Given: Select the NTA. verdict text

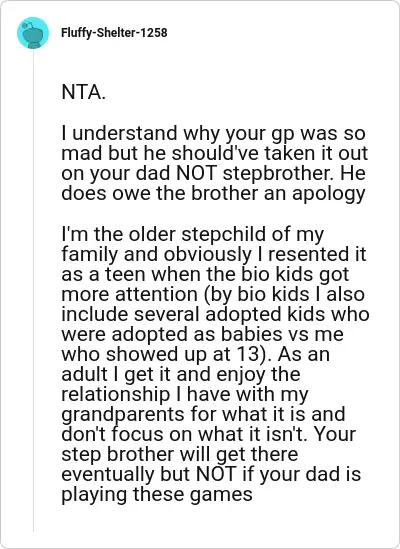Looking at the screenshot, I should coord(83,92).
